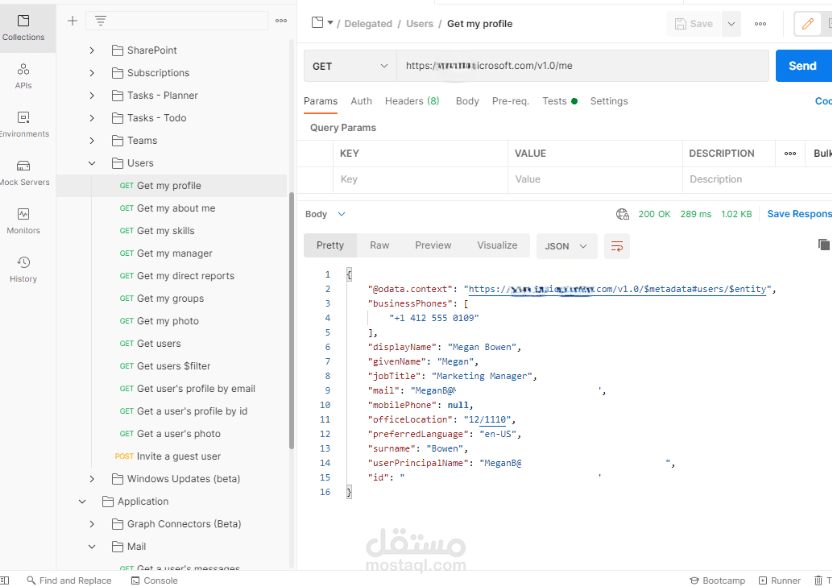832x586 pixels.
Task: Open the Environments sidebar section
Action: 23,124
